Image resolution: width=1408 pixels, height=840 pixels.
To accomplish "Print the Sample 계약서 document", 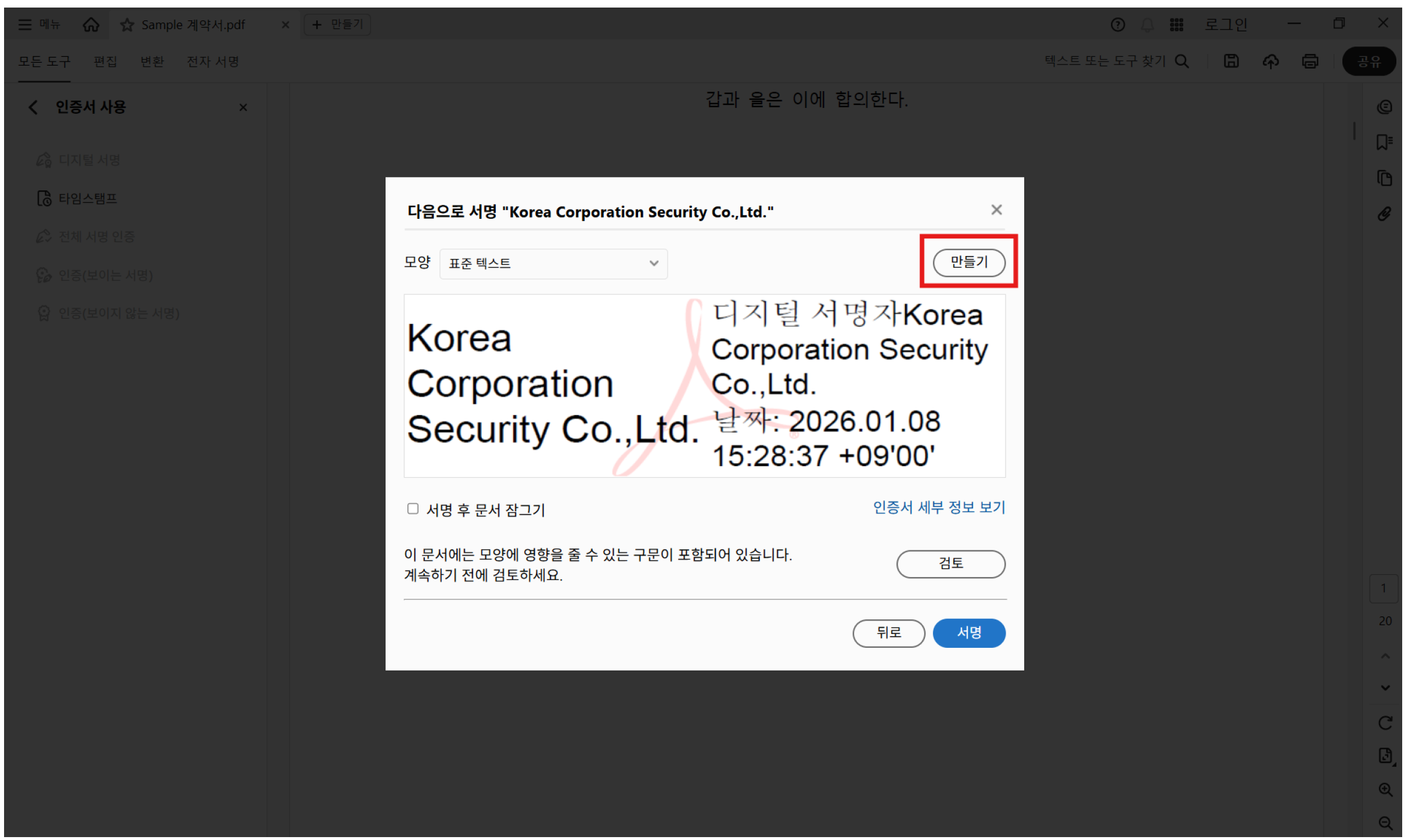I will click(1310, 61).
